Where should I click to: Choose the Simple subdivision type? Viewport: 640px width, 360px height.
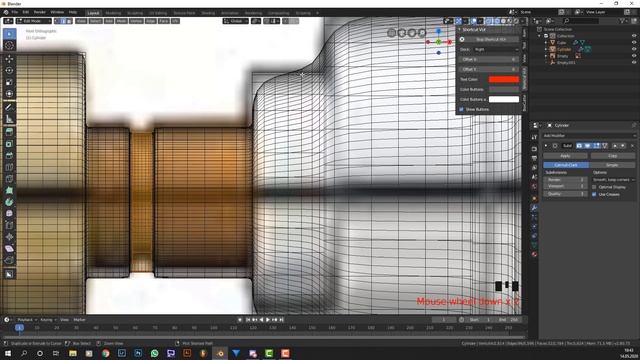(x=612, y=165)
